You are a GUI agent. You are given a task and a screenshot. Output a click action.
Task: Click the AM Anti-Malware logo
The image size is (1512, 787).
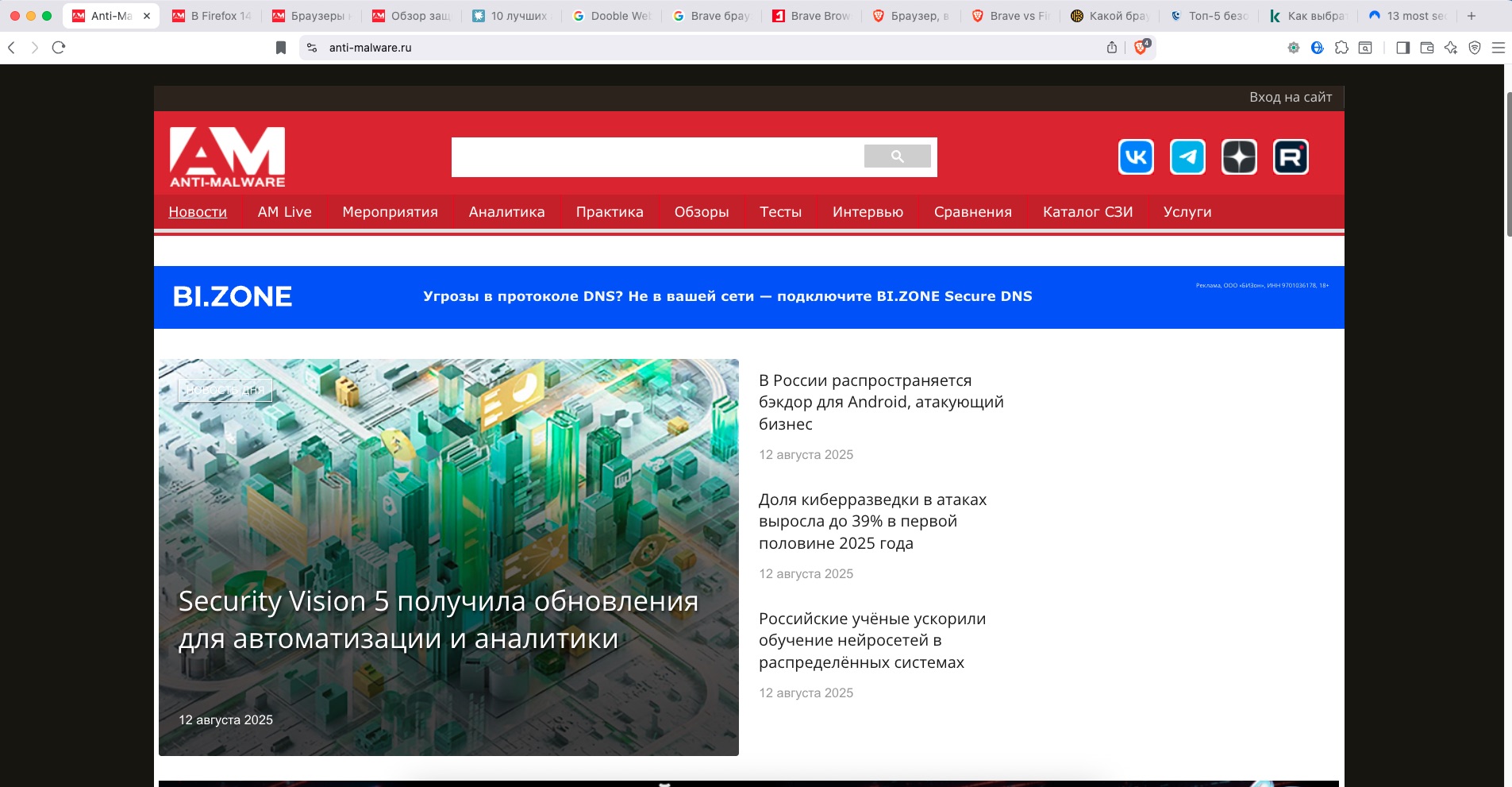227,157
